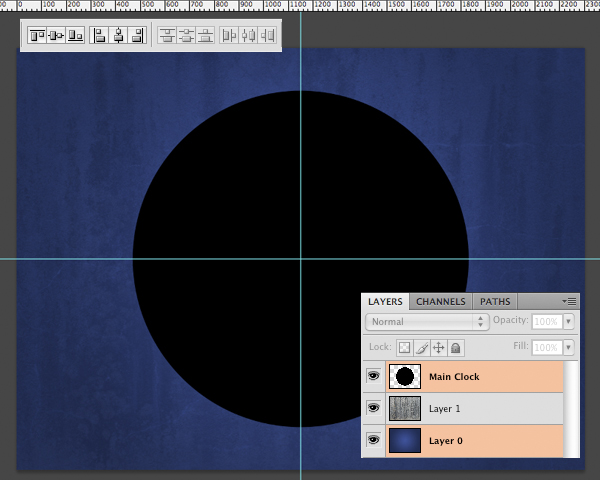This screenshot has width=600, height=480.
Task: Click Lock Position move icon
Action: [438, 348]
